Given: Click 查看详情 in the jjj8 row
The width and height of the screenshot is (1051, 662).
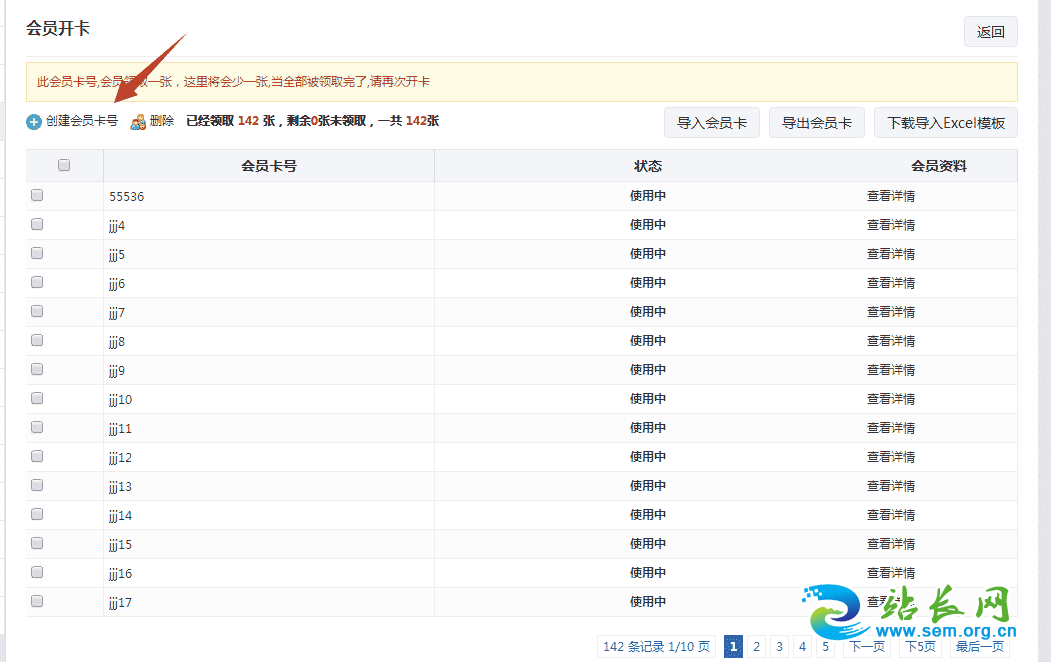Looking at the screenshot, I should (891, 340).
